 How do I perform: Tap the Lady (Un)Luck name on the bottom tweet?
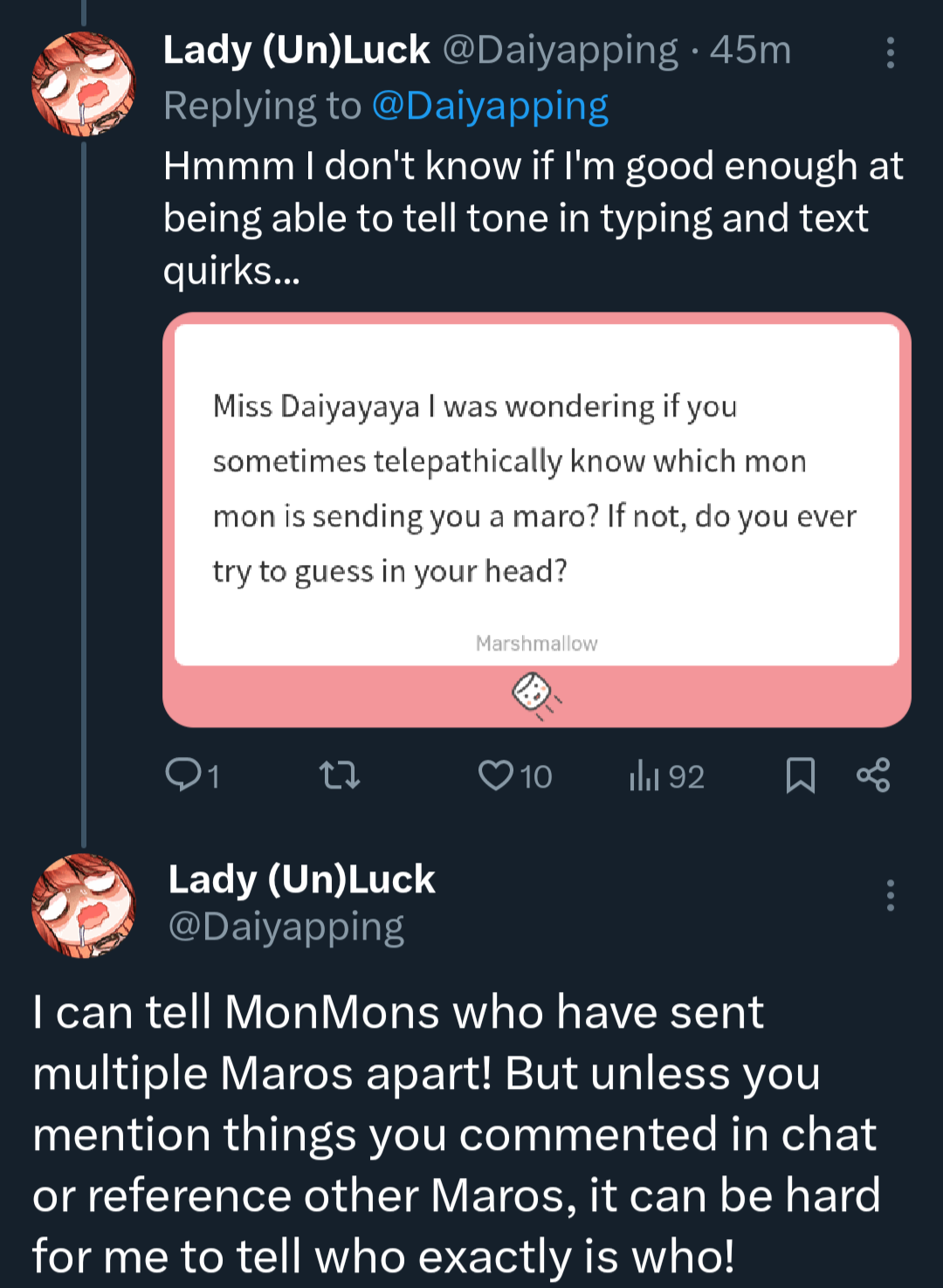click(301, 879)
